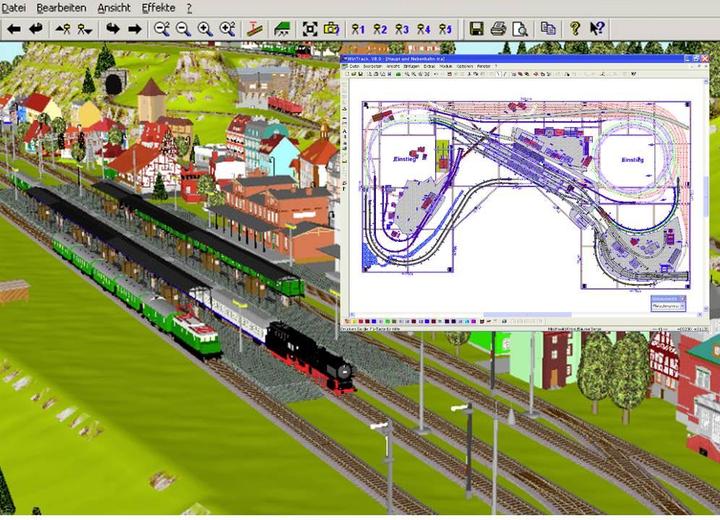
Task: Raise the viewer position (figure with up arrow)
Action: [63, 29]
